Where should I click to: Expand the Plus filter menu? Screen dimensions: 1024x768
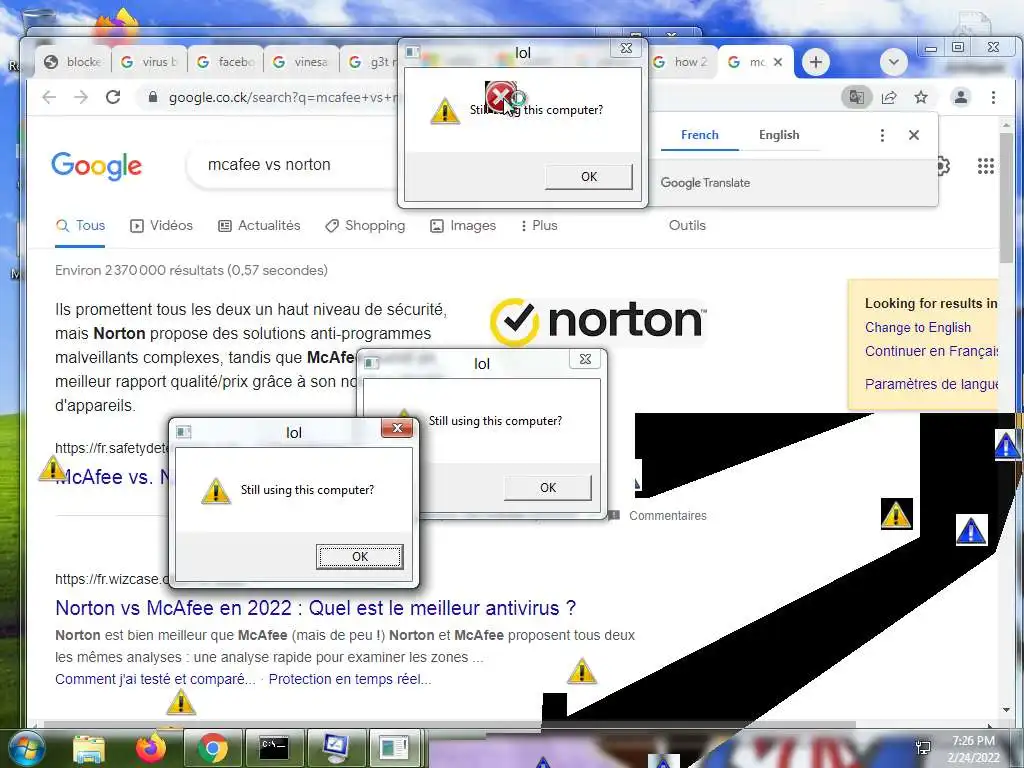pyautogui.click(x=539, y=225)
